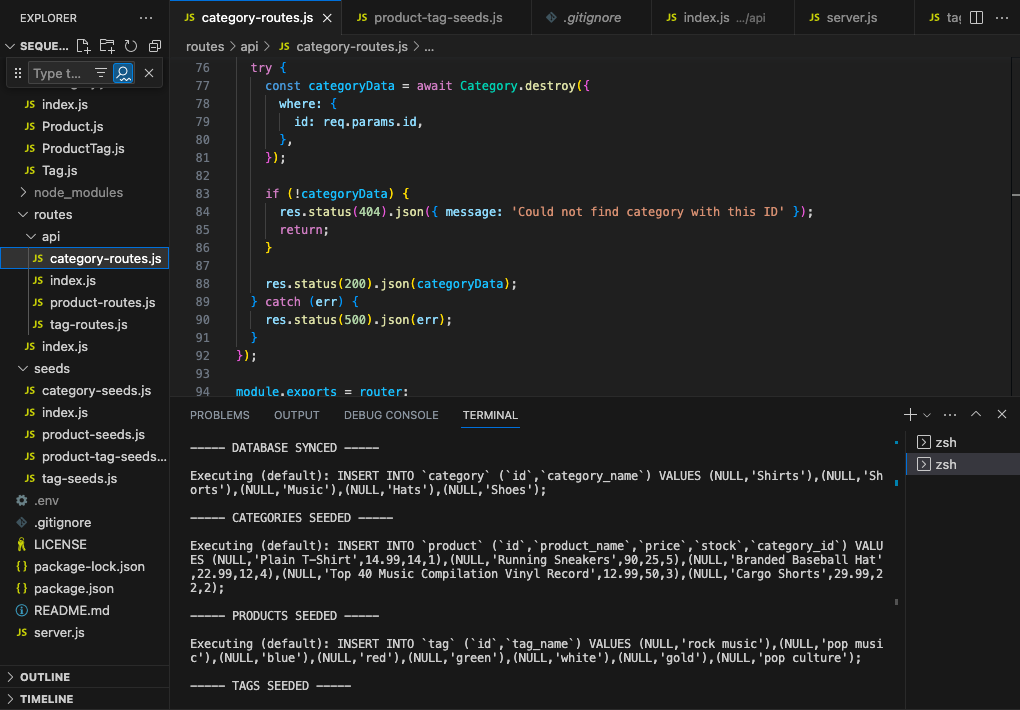The image size is (1020, 710).
Task: Select the top zsh terminal session
Action: pos(944,442)
